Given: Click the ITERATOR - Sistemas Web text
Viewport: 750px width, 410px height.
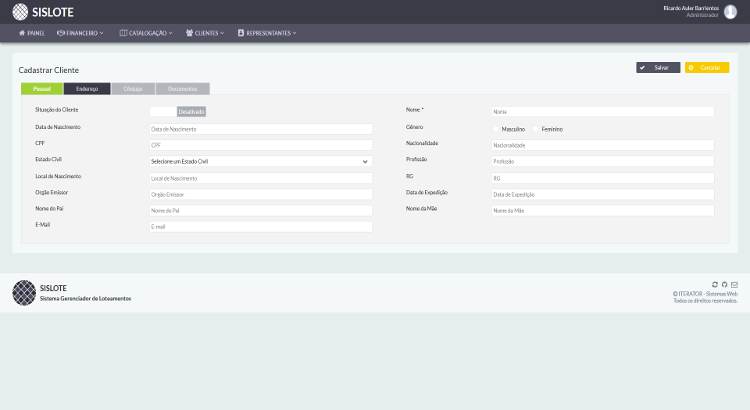Looking at the screenshot, I should (708, 294).
